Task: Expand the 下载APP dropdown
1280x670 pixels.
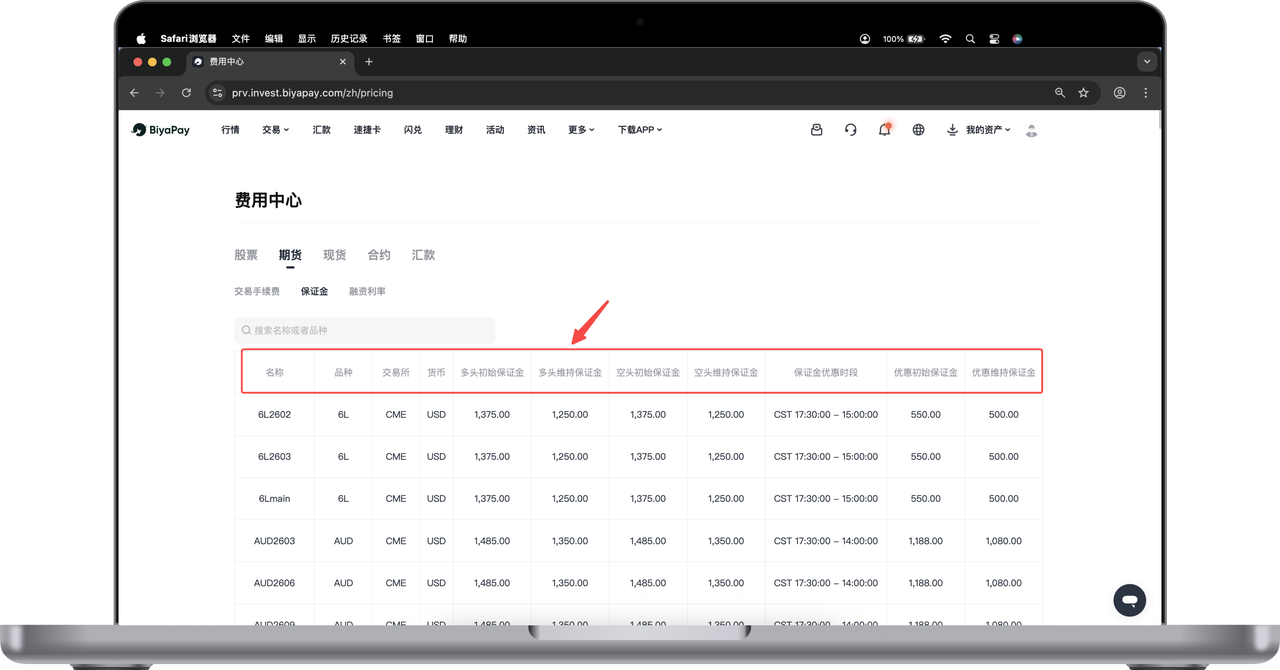Action: (x=640, y=130)
